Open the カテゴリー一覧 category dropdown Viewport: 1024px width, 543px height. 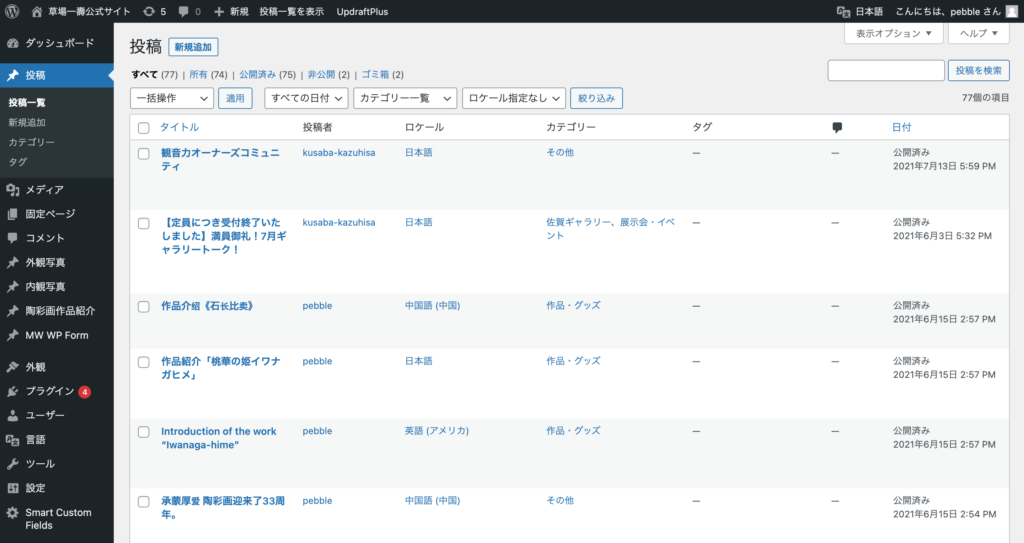point(404,98)
